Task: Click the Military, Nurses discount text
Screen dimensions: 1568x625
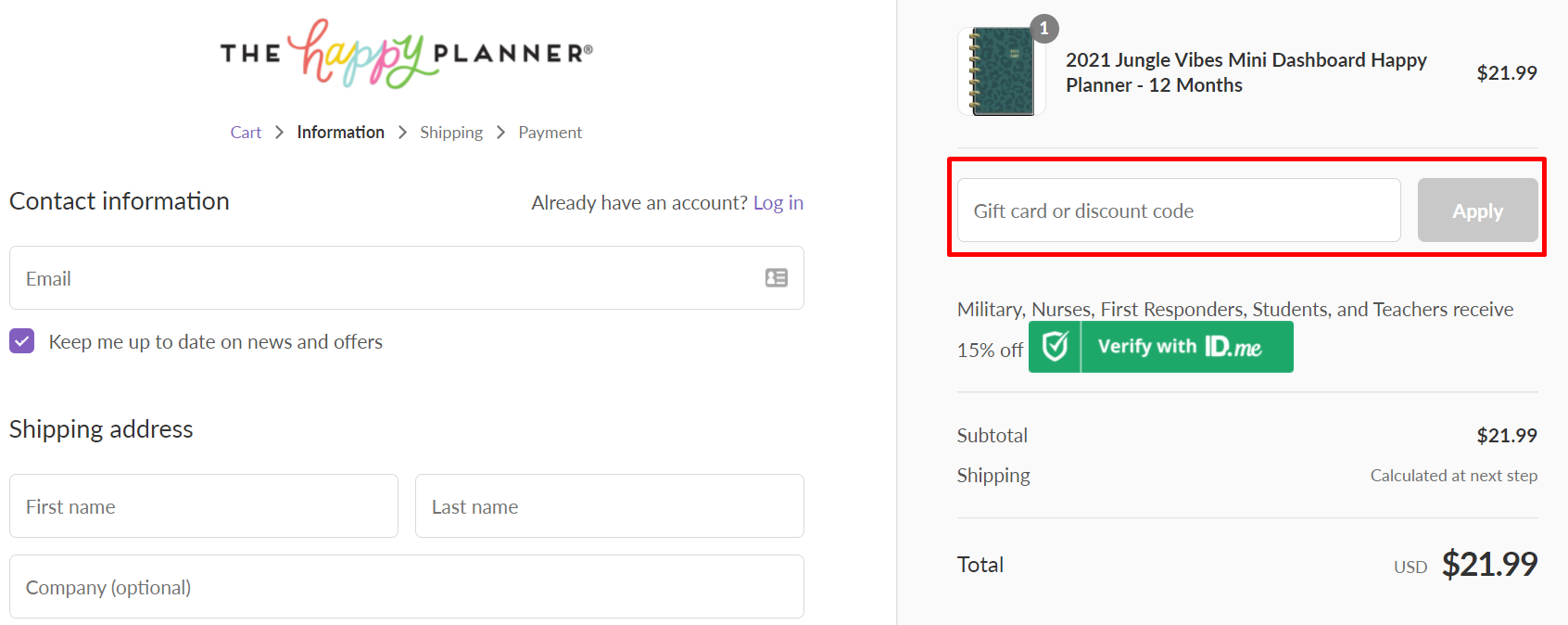Action: click(x=1235, y=310)
